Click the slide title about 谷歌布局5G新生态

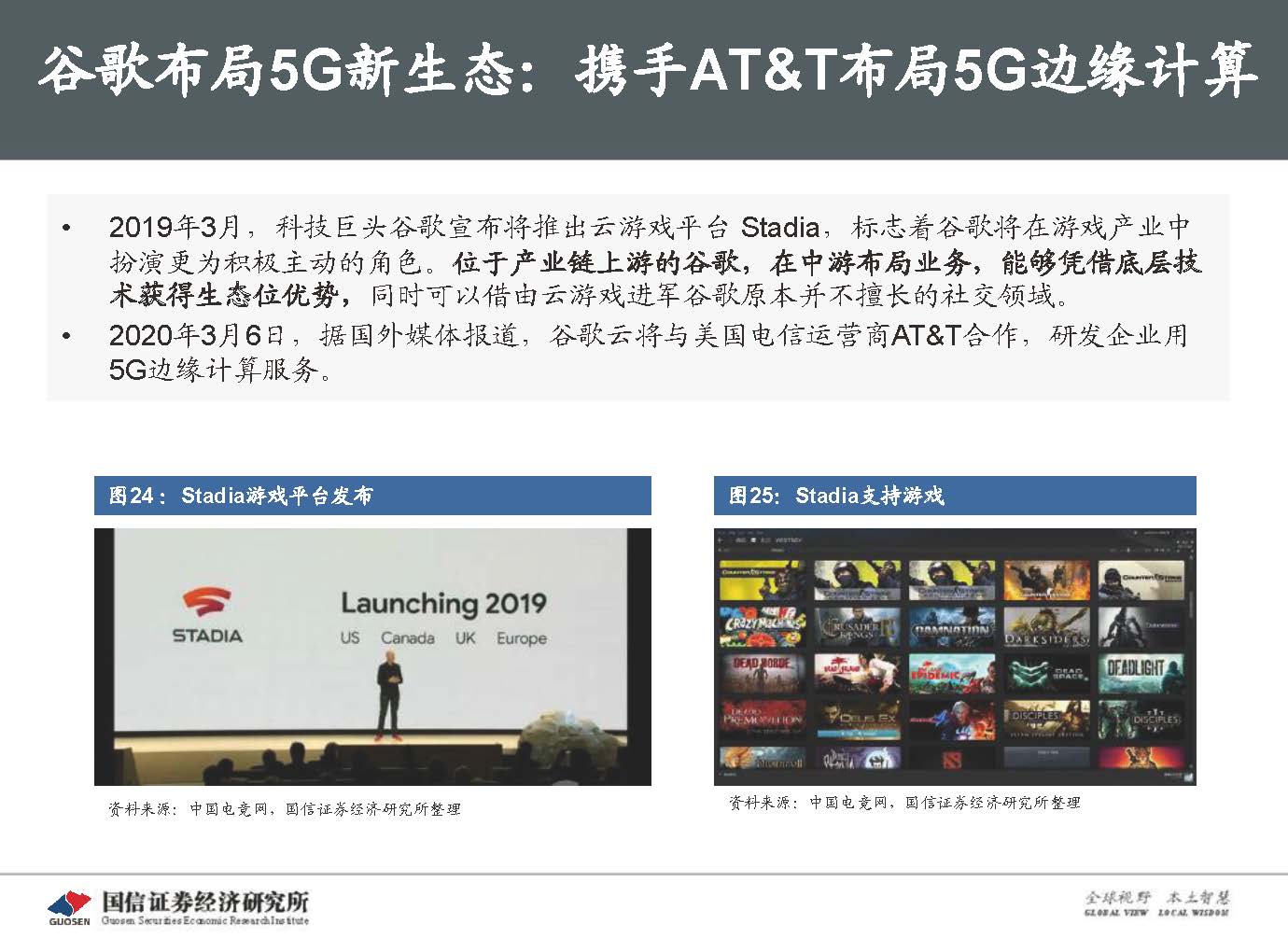[644, 70]
